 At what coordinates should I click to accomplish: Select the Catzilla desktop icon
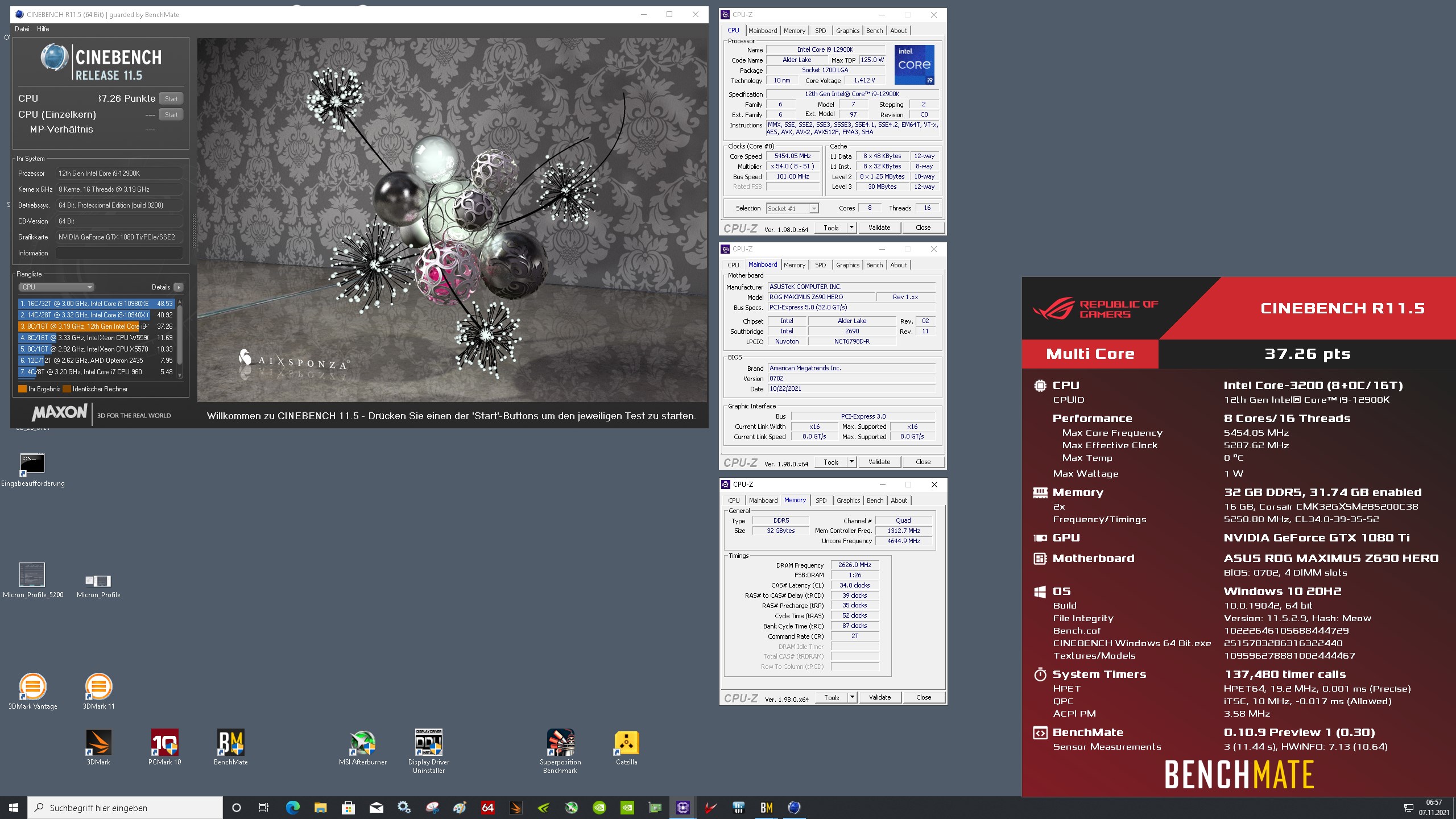pos(626,747)
